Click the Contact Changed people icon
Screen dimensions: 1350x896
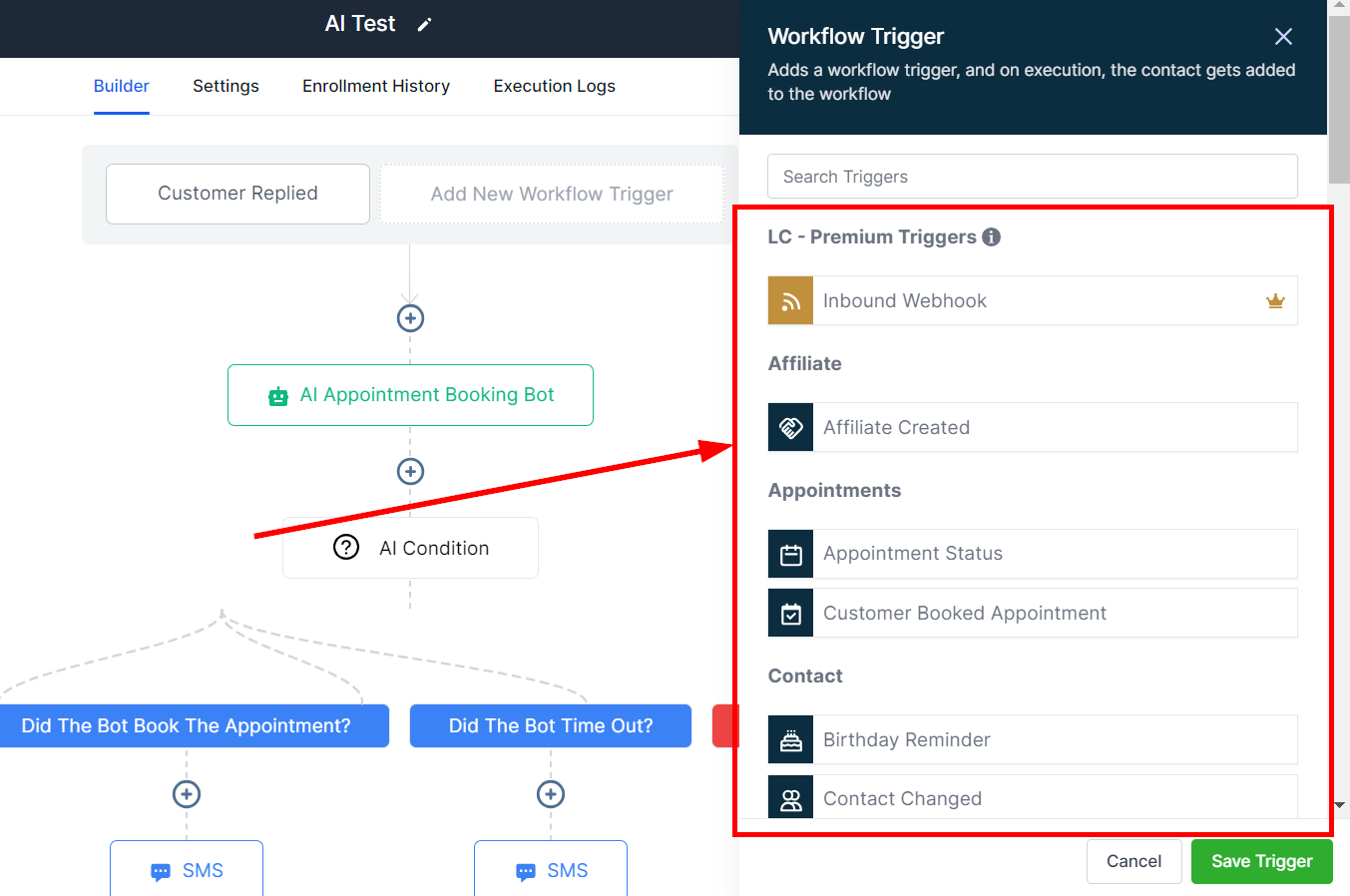[790, 798]
